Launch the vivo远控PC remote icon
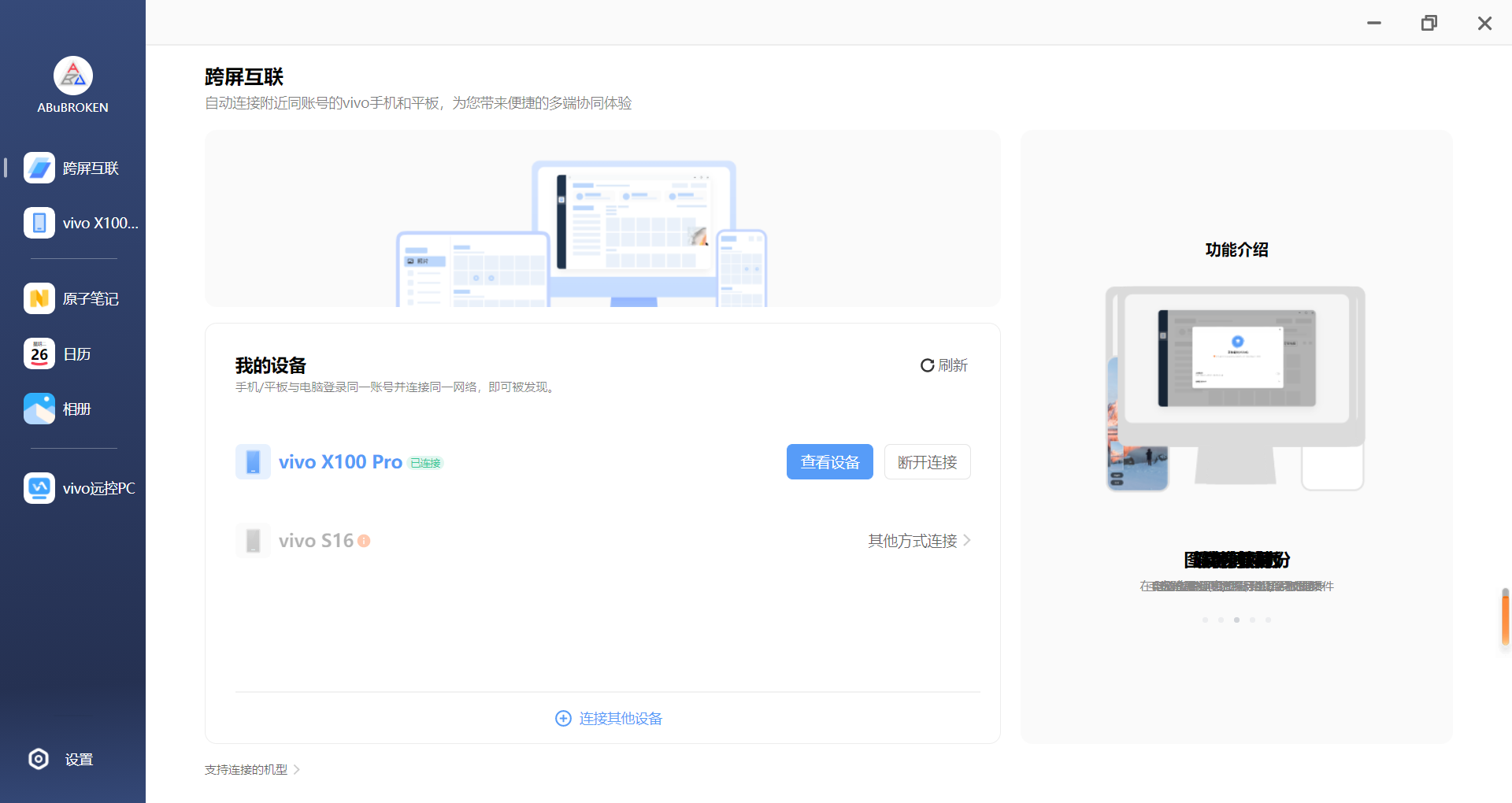 pyautogui.click(x=39, y=488)
